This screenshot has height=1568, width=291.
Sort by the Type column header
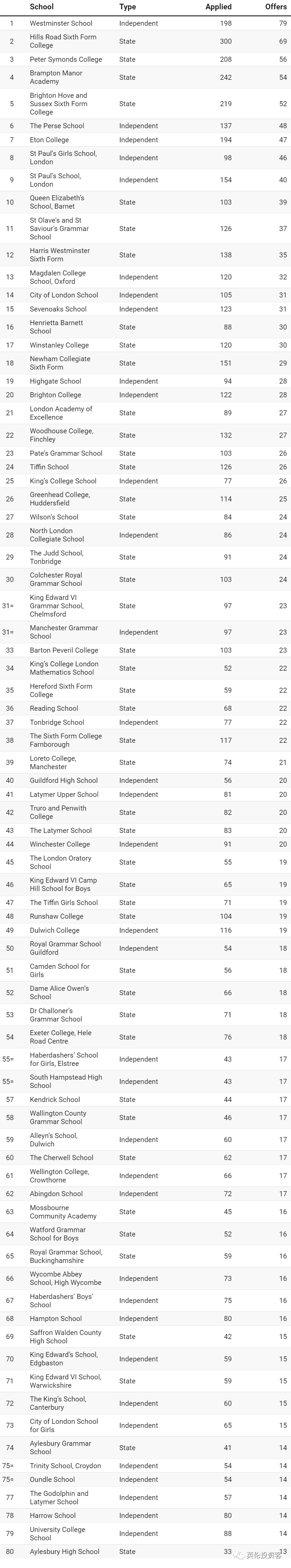pos(127,7)
